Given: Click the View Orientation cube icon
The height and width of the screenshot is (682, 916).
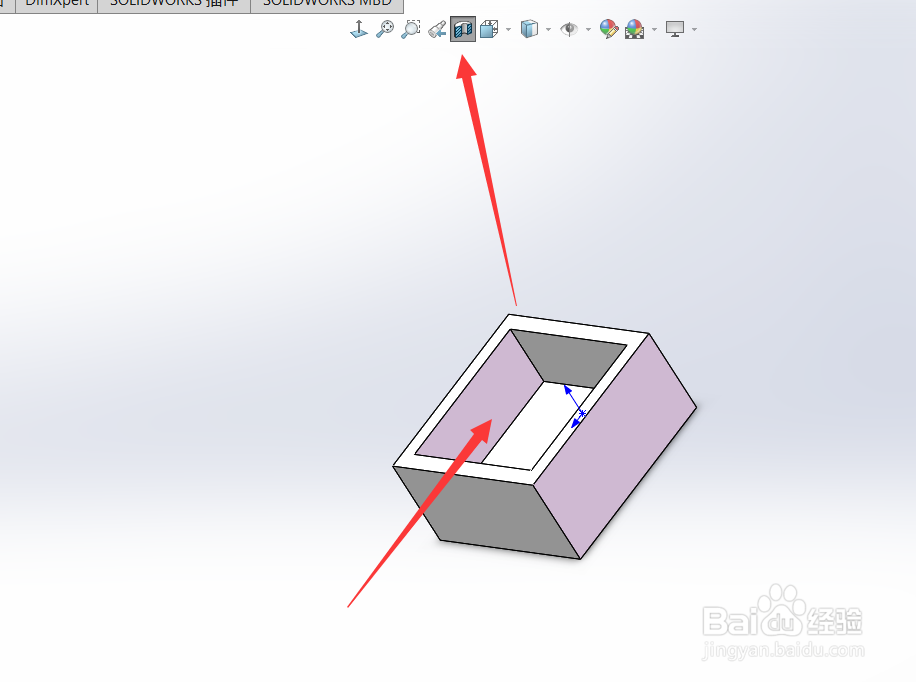Looking at the screenshot, I should point(489,29).
